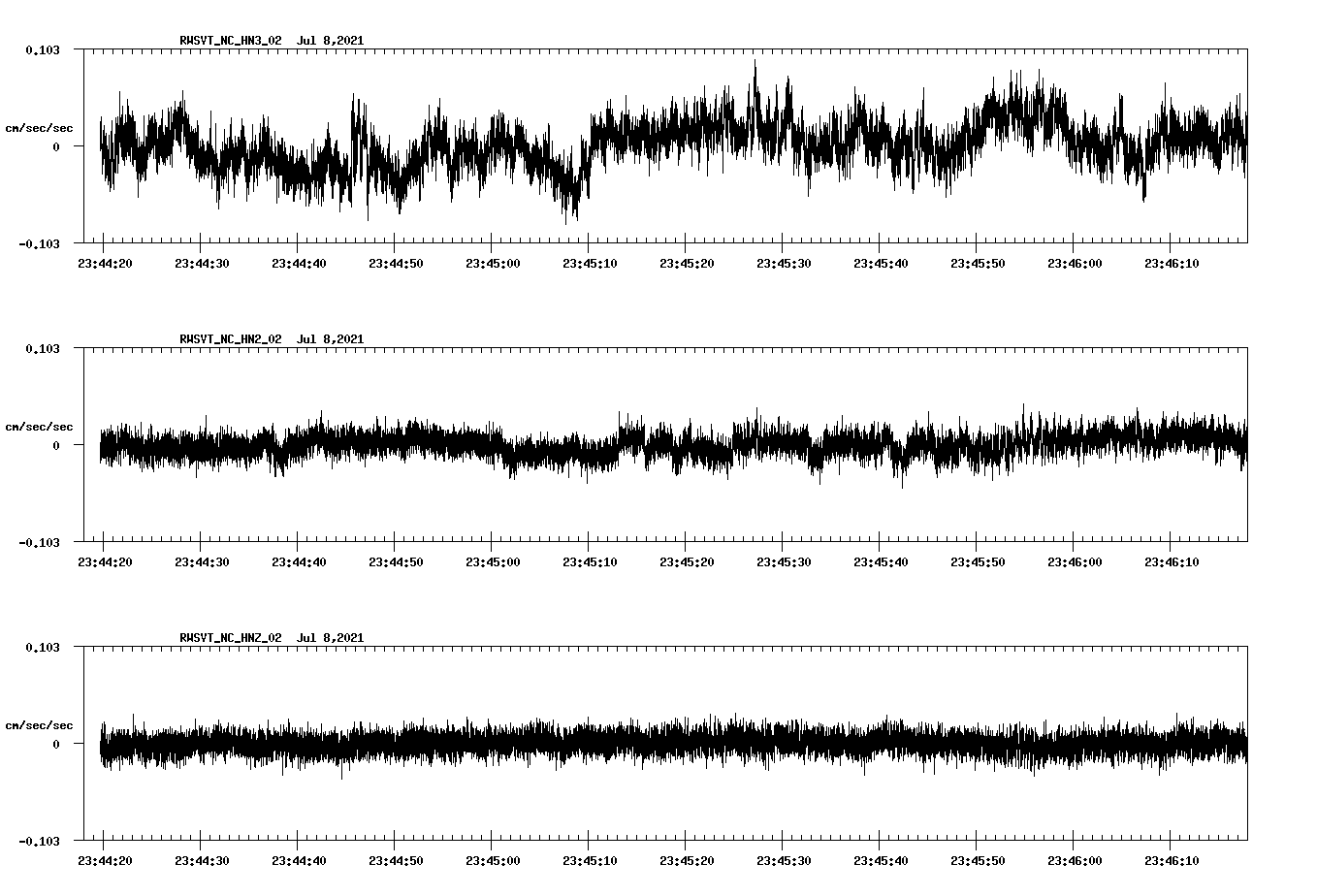Click the largest spike in the HN3 waveform
The width and height of the screenshot is (1317, 896).
pos(755,68)
